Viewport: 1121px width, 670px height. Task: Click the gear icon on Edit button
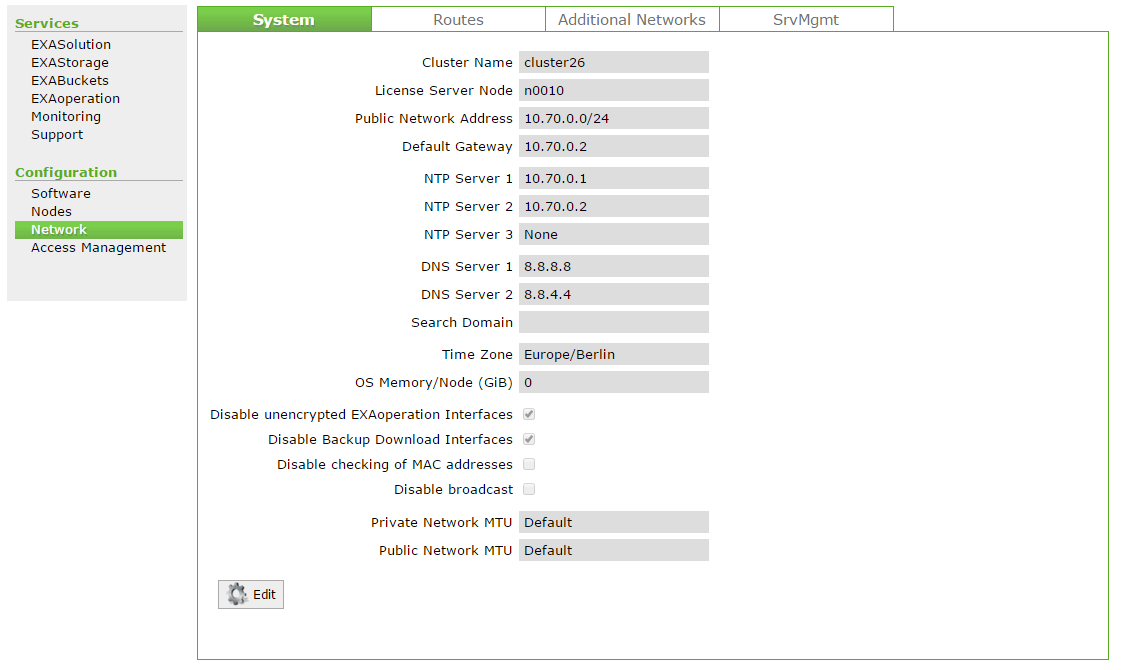(x=237, y=594)
